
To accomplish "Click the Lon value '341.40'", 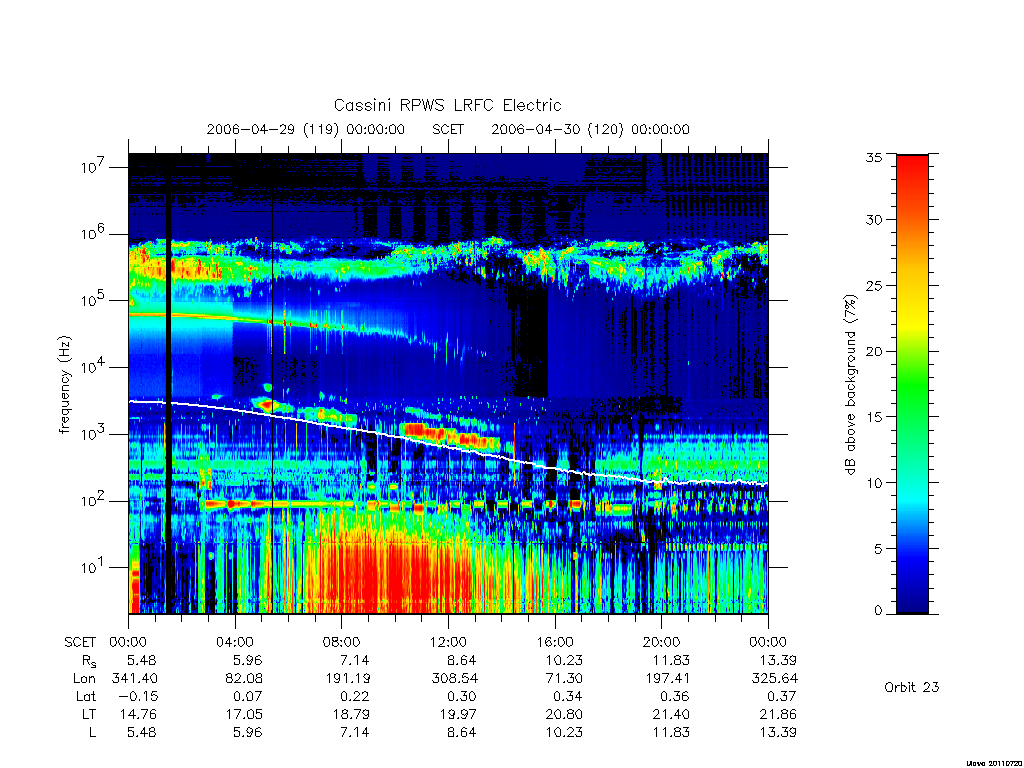I will pos(135,679).
